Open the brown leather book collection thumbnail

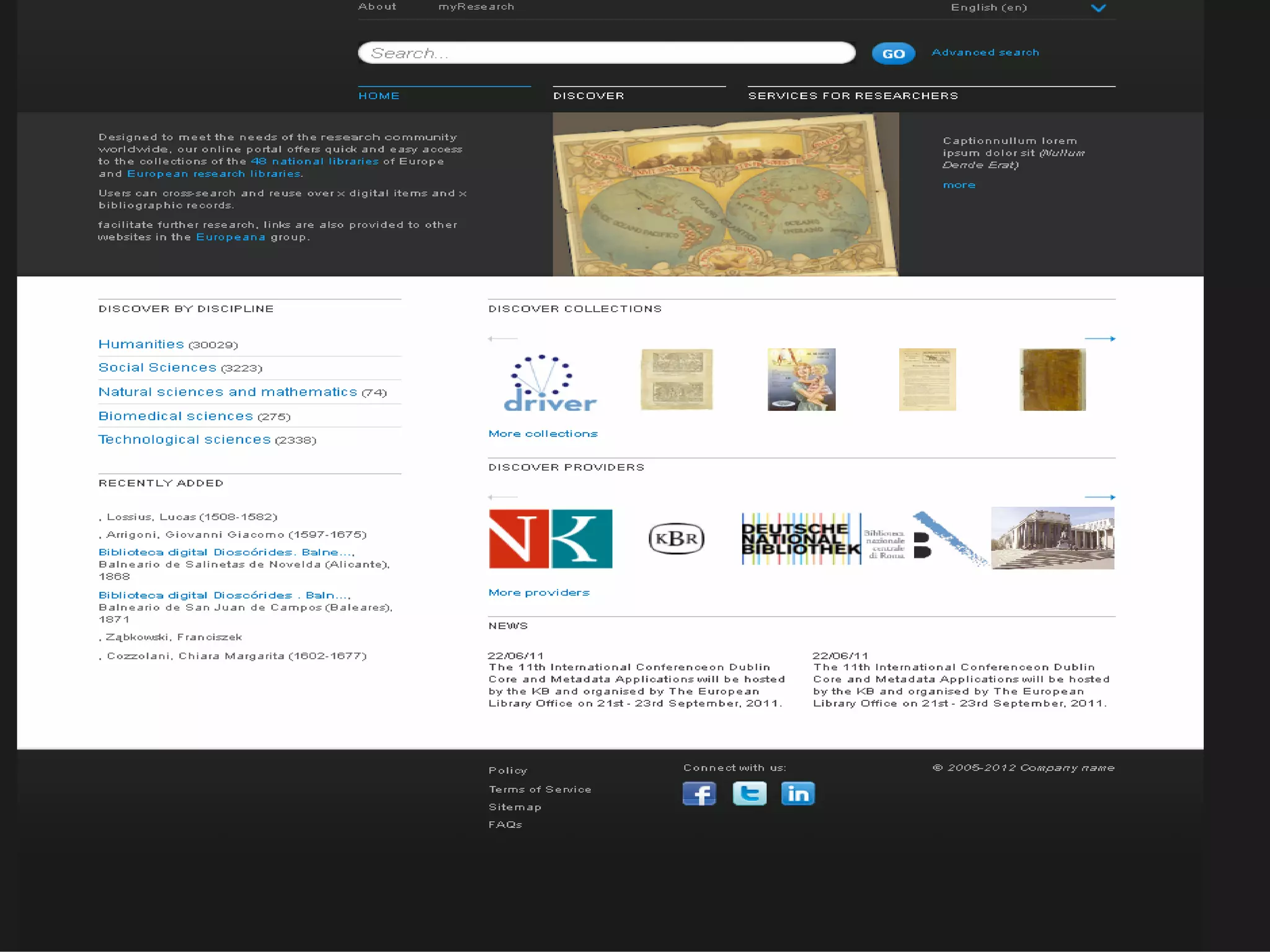(1052, 379)
